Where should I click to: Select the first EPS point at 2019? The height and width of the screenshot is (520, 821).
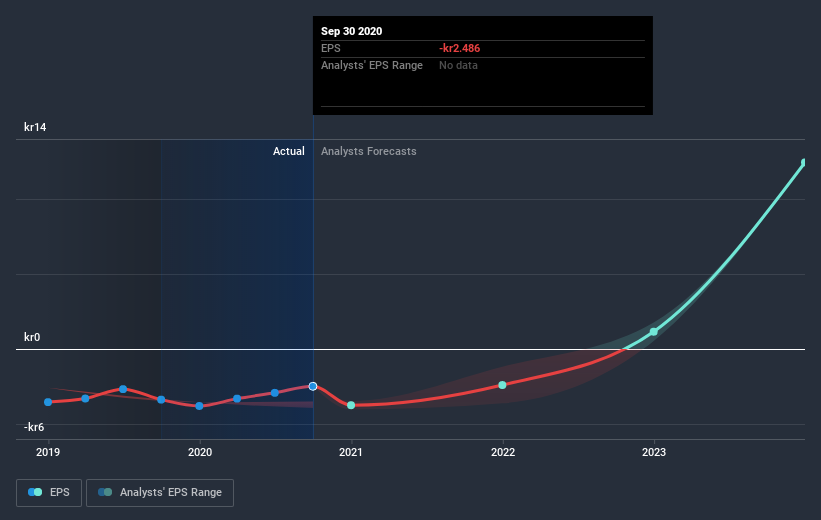(x=48, y=402)
